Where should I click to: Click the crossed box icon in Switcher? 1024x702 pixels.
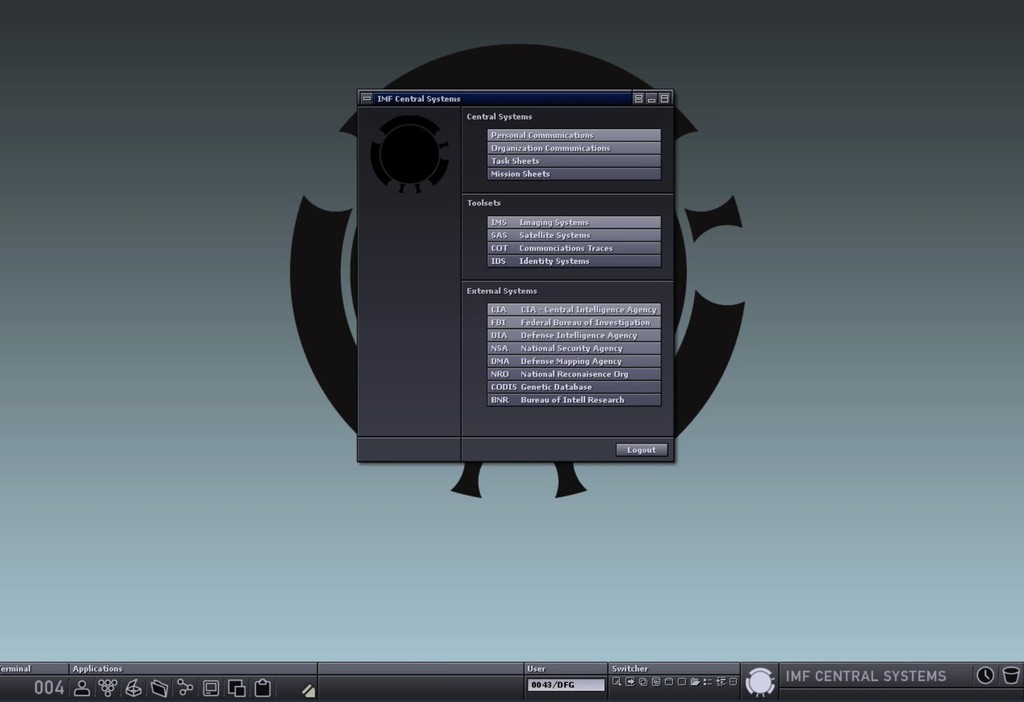tap(656, 682)
